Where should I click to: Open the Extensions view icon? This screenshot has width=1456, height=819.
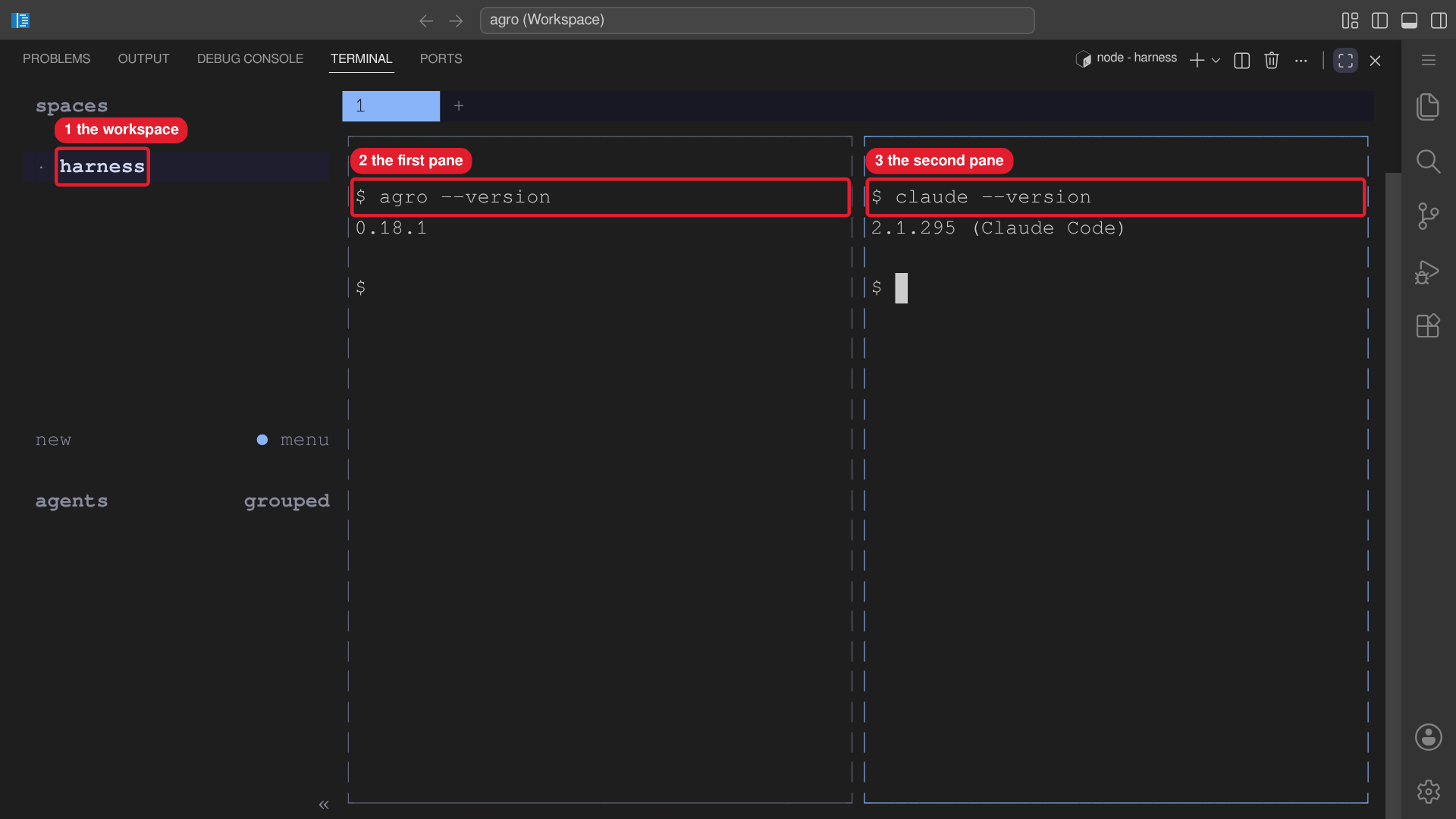[x=1428, y=326]
